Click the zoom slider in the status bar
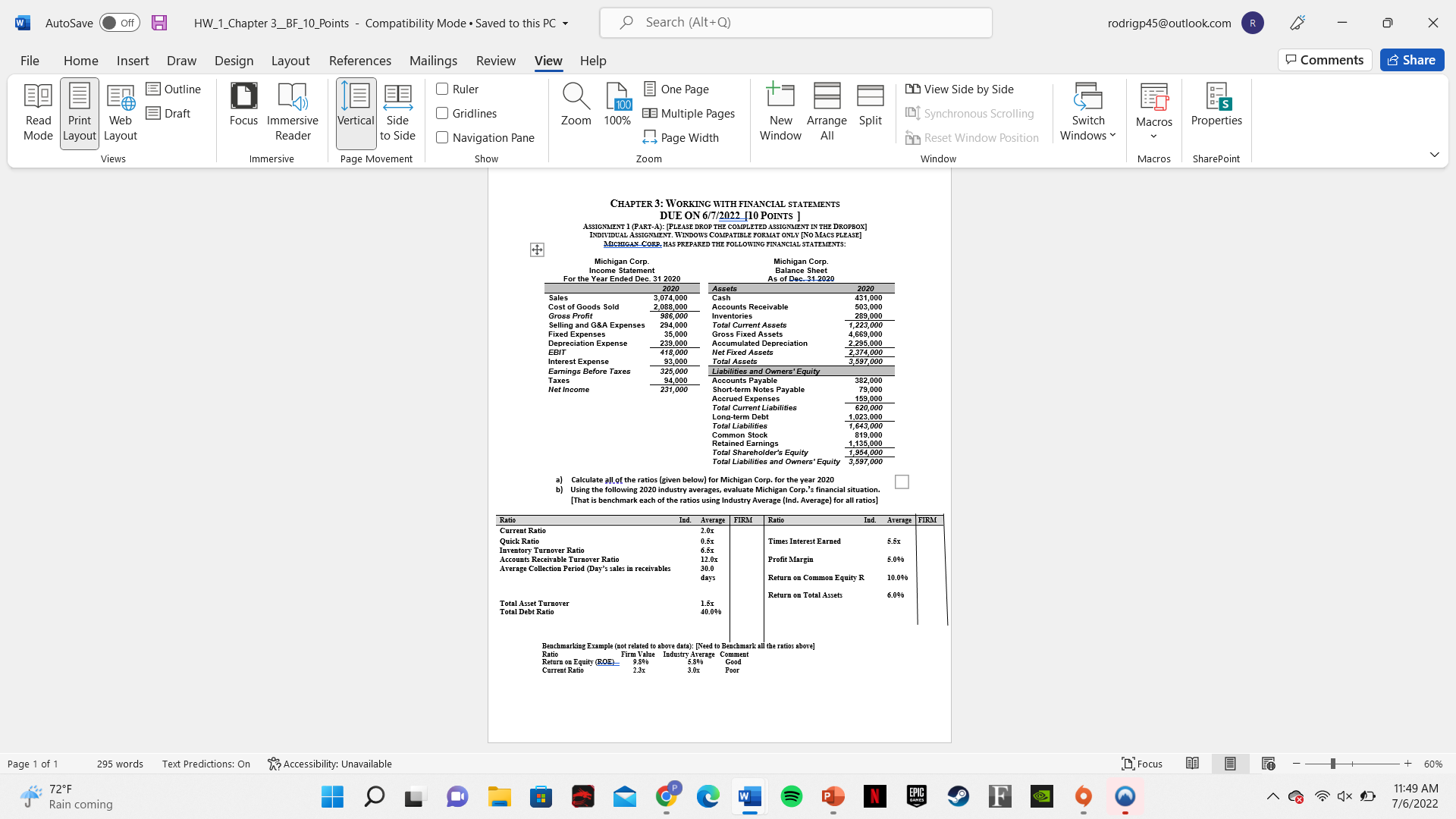Screen dimensions: 1456x819 [1332, 764]
